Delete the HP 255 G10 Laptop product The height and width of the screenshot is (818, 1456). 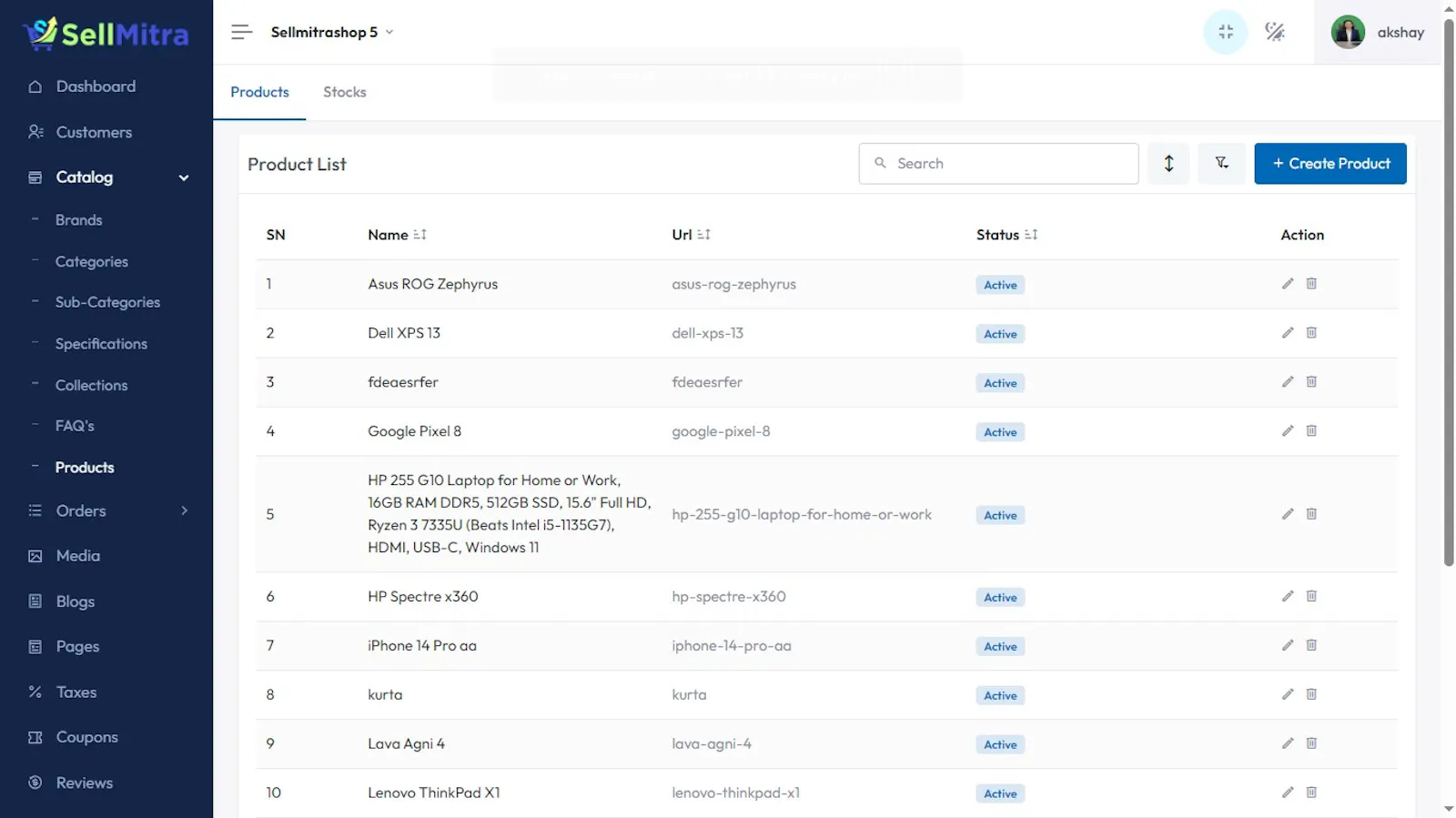coord(1311,514)
